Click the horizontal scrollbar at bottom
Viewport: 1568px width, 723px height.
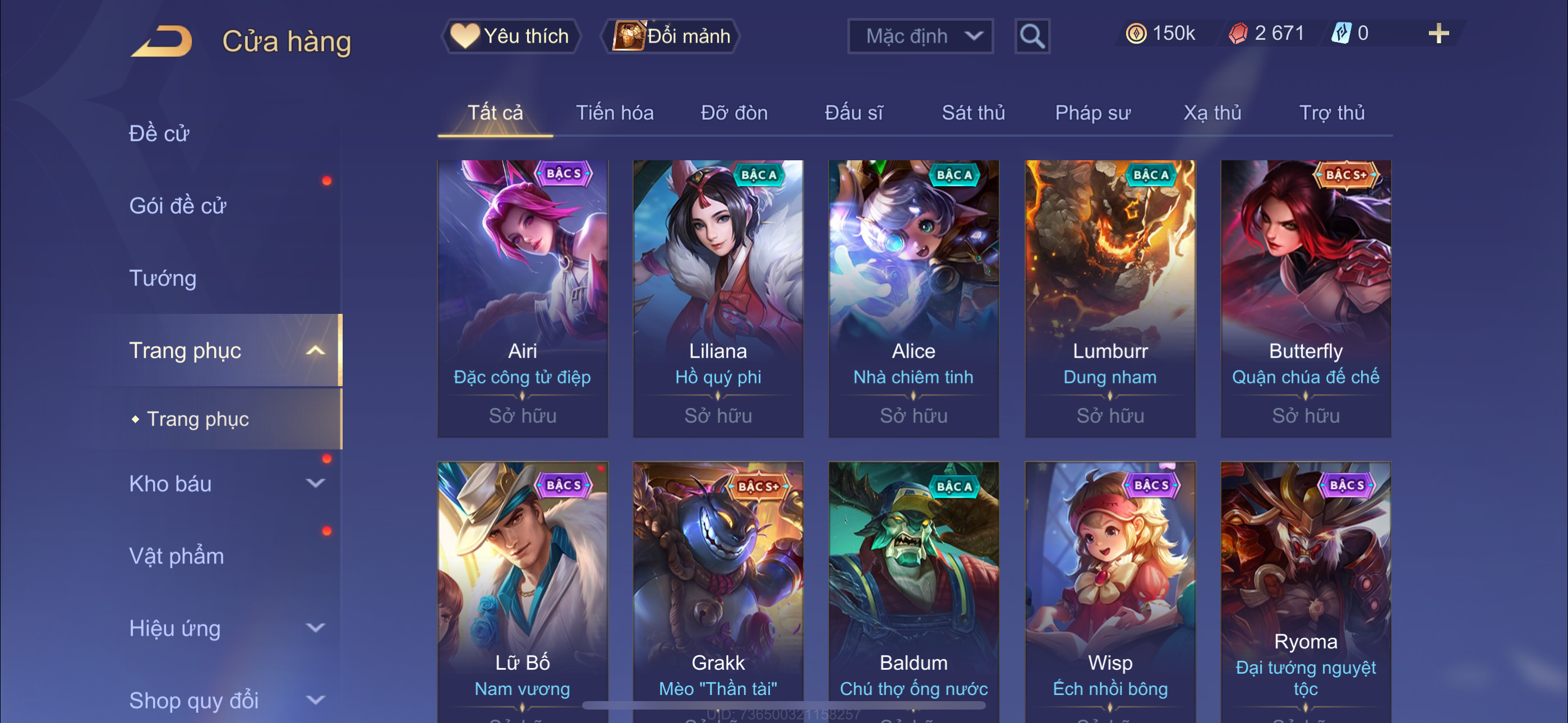[x=783, y=706]
